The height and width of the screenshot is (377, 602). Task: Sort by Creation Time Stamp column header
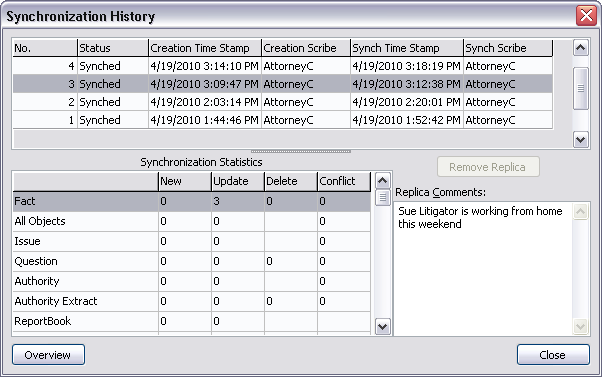tap(205, 48)
